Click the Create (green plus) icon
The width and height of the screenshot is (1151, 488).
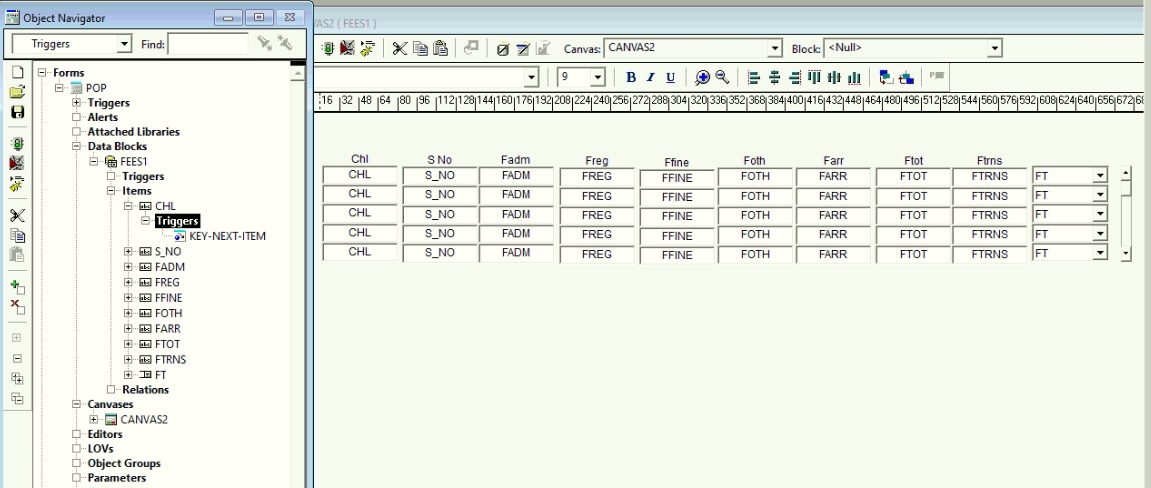[x=17, y=288]
